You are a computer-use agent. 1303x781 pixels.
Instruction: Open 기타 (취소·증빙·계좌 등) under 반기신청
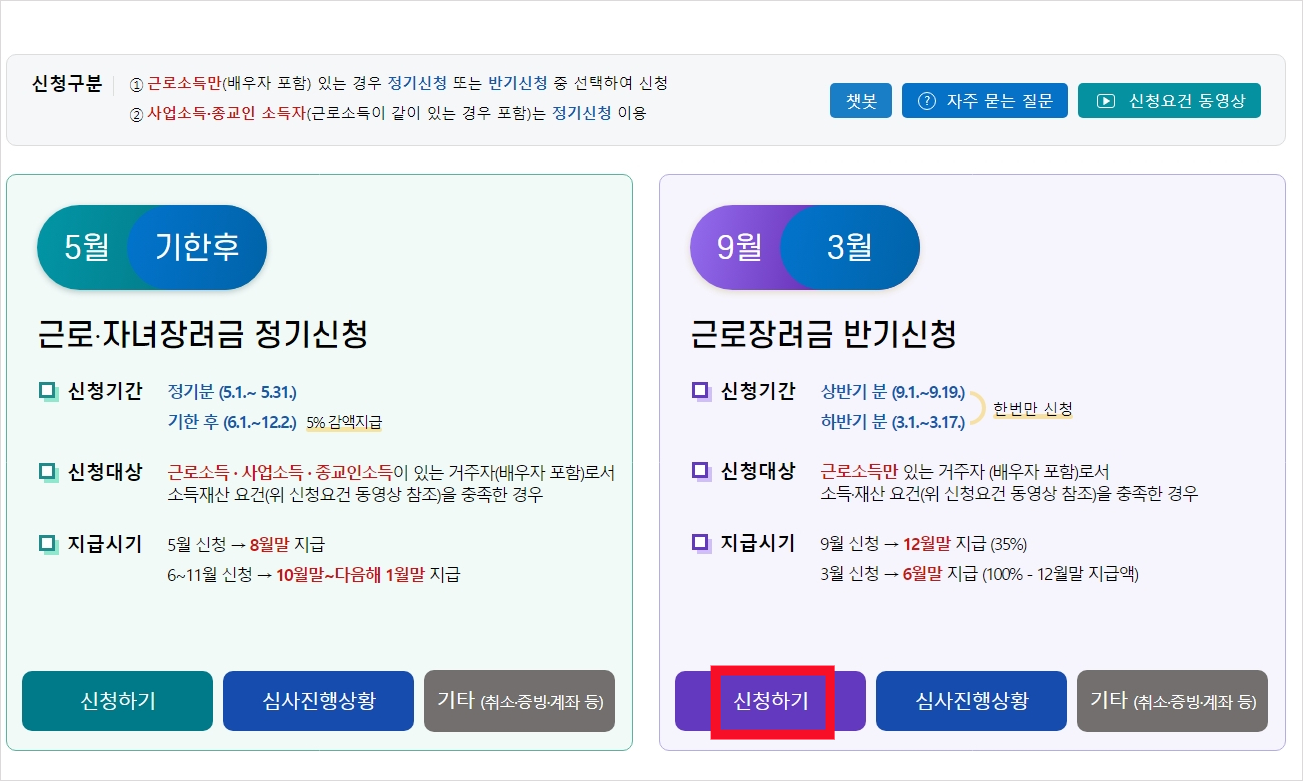[1172, 701]
